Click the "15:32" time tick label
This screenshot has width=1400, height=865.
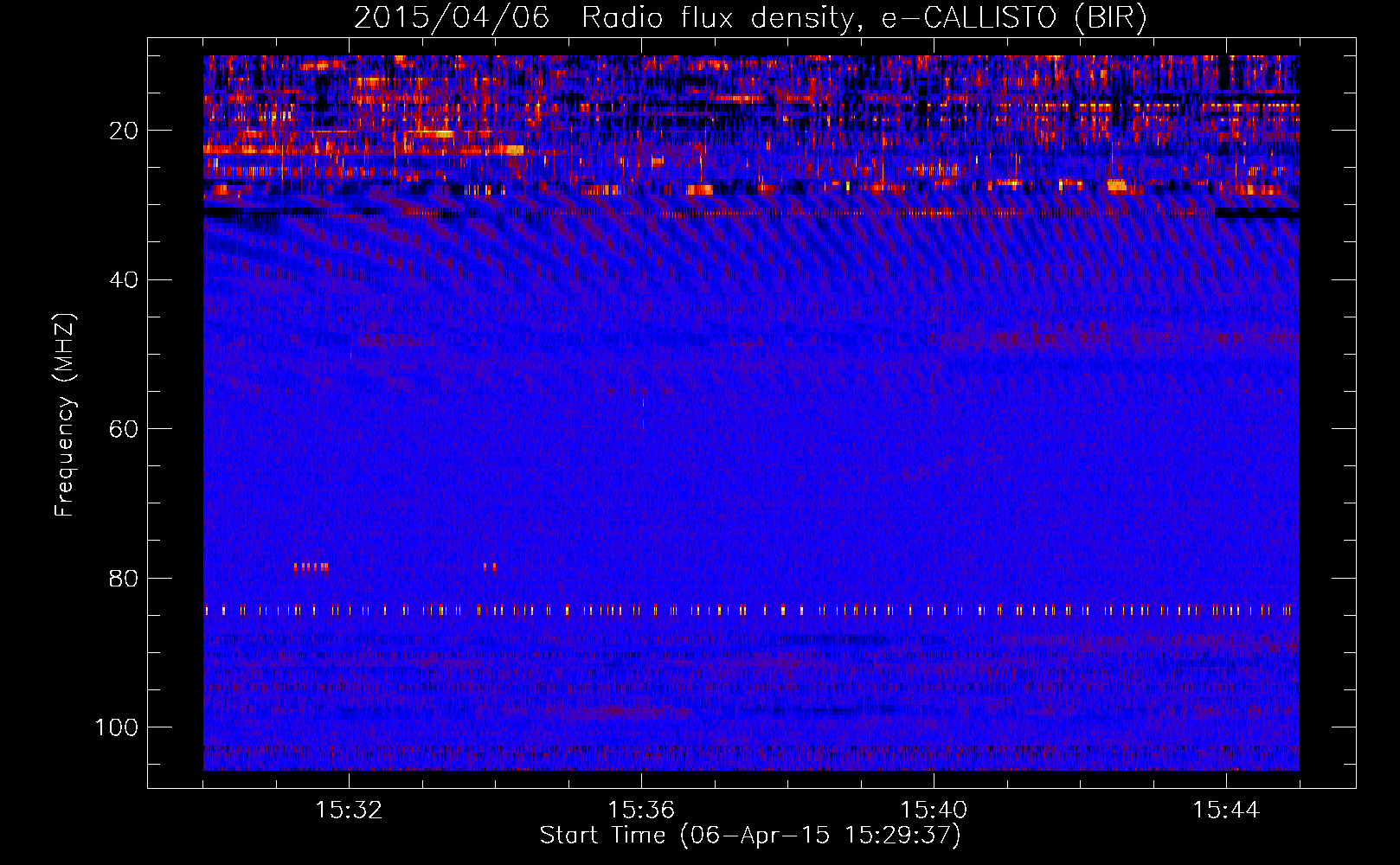tap(349, 811)
